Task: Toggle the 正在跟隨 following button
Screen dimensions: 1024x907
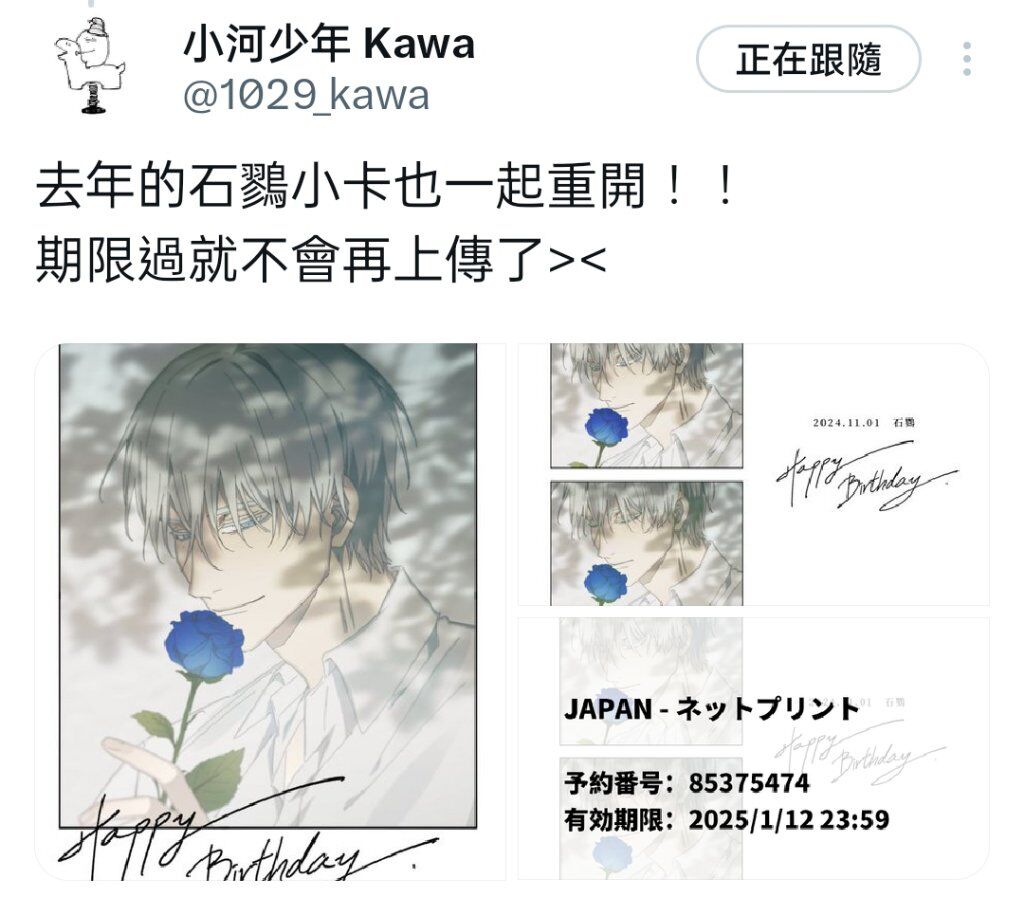Action: (x=808, y=59)
